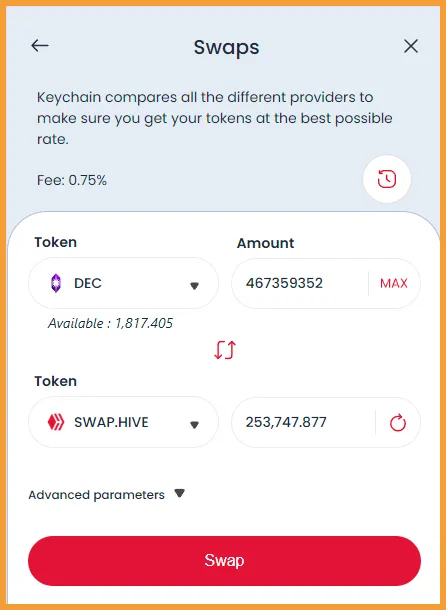Click the Fee: 0.75% text

coord(72,180)
